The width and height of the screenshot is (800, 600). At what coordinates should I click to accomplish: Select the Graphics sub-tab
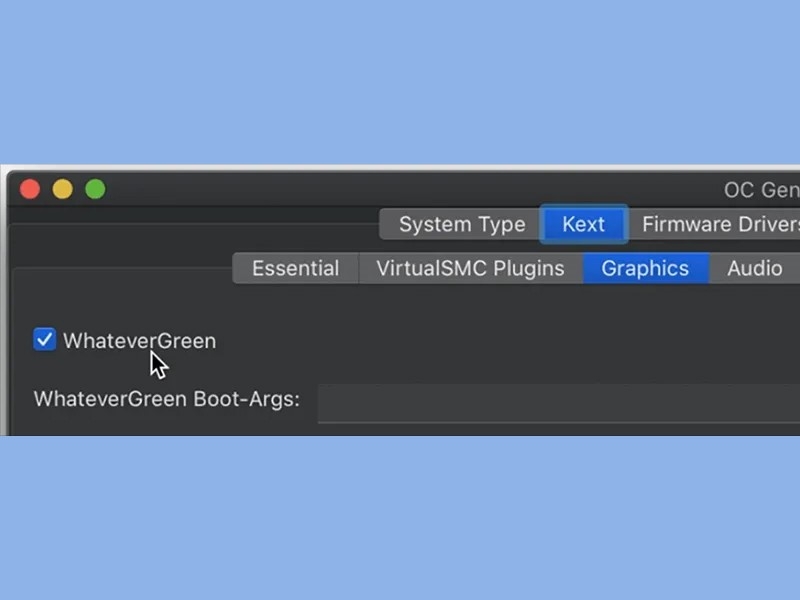click(645, 268)
